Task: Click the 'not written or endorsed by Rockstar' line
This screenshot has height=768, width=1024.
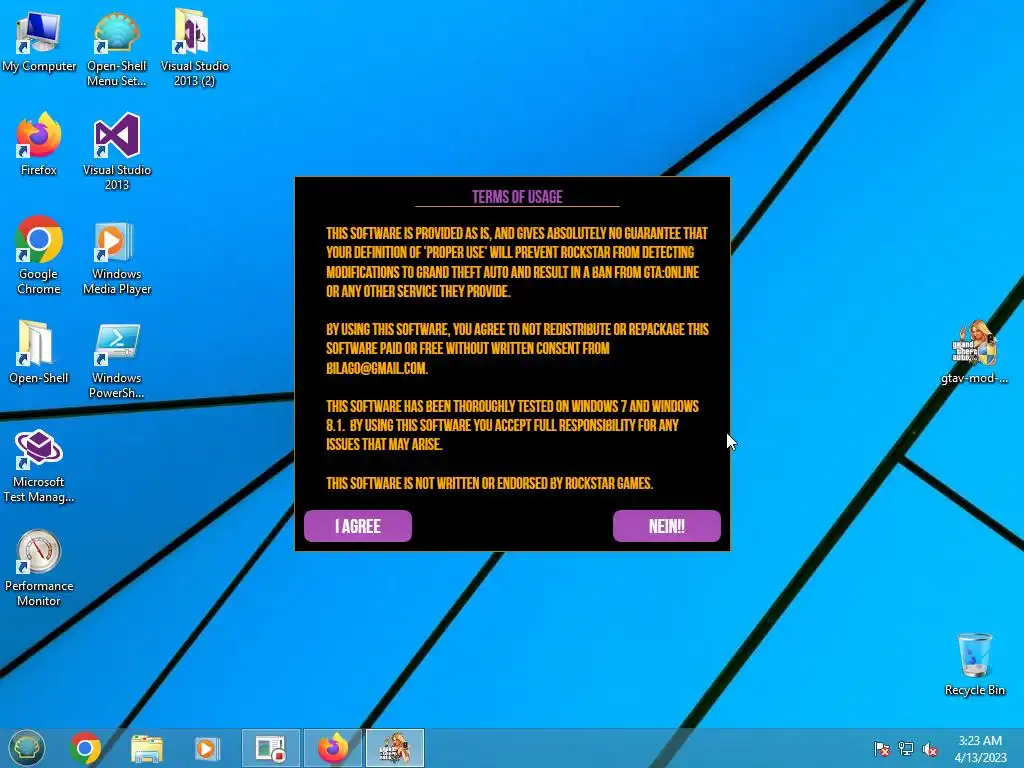Action: (x=489, y=483)
